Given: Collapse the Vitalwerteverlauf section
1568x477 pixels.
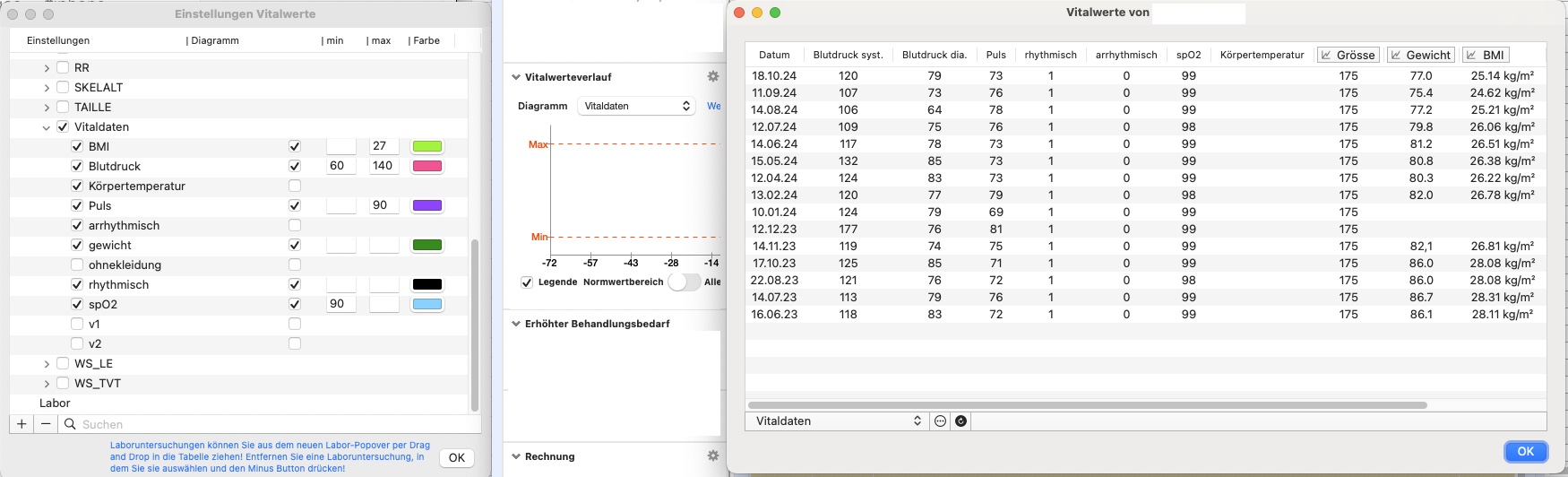Looking at the screenshot, I should 516,77.
